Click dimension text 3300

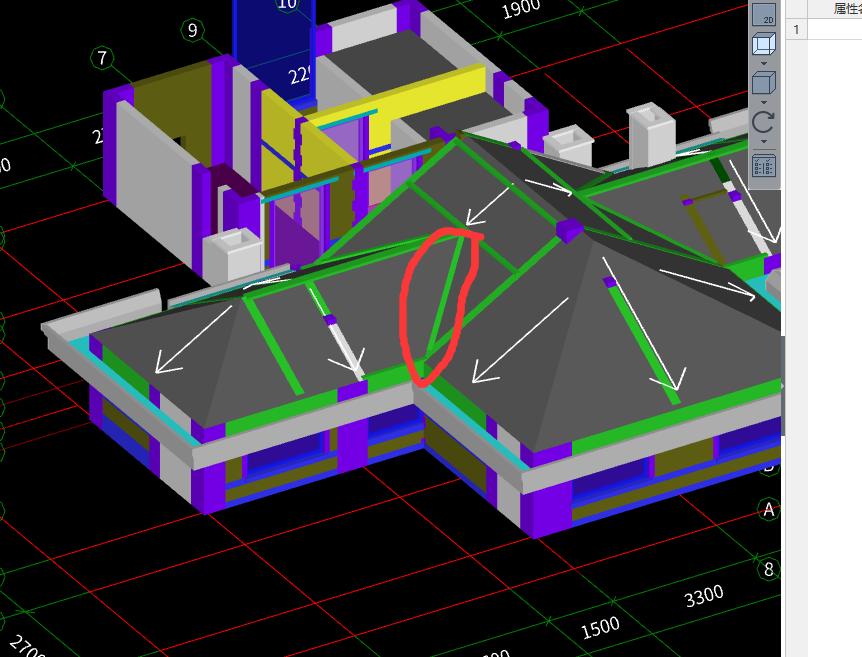click(704, 595)
